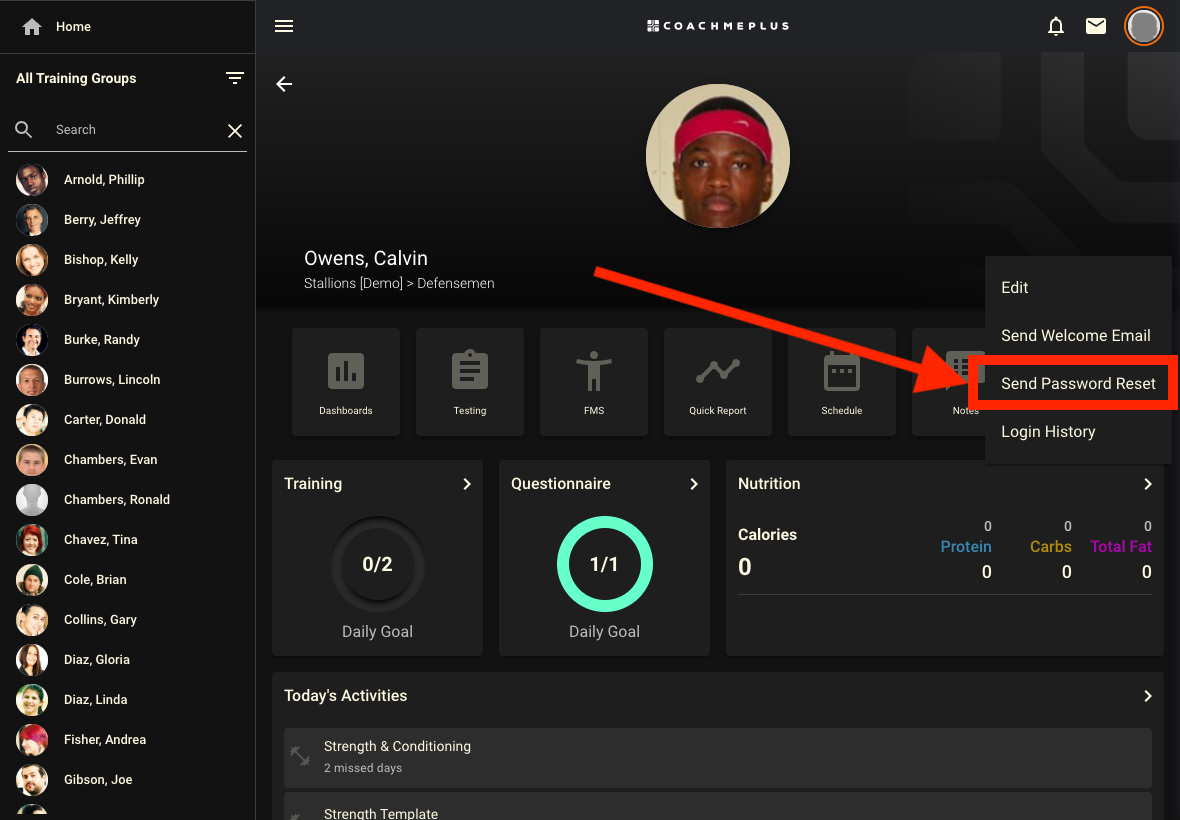
Task: Expand the Questionnaire card chevron
Action: [693, 484]
